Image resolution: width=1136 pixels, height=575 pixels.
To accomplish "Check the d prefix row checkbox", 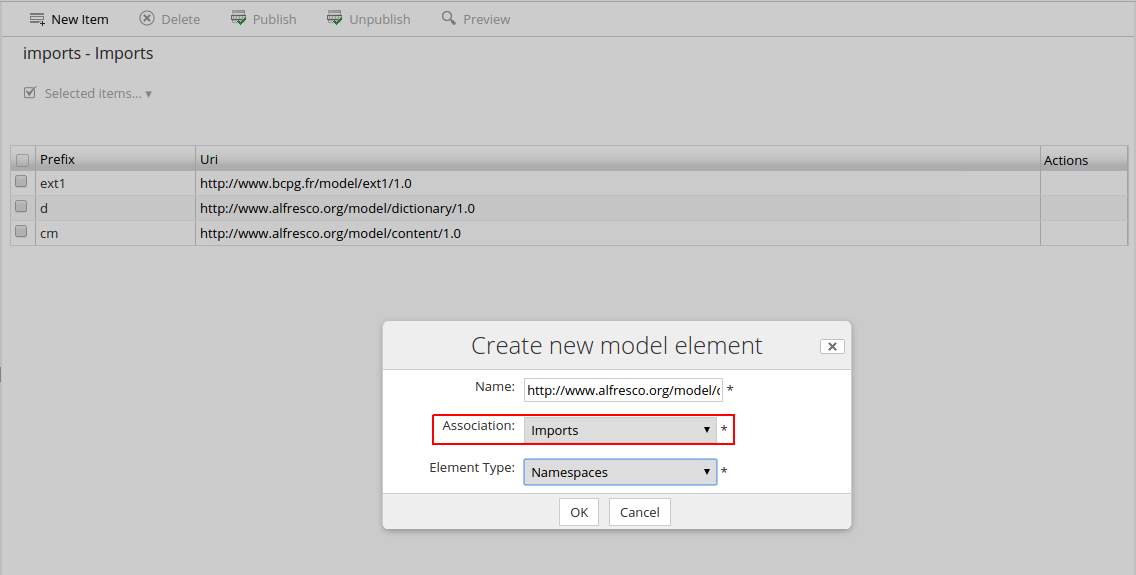I will pos(21,206).
